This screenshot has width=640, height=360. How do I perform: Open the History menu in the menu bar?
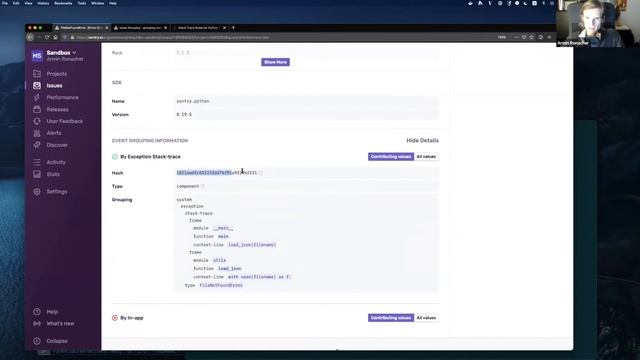pyautogui.click(x=43, y=3)
